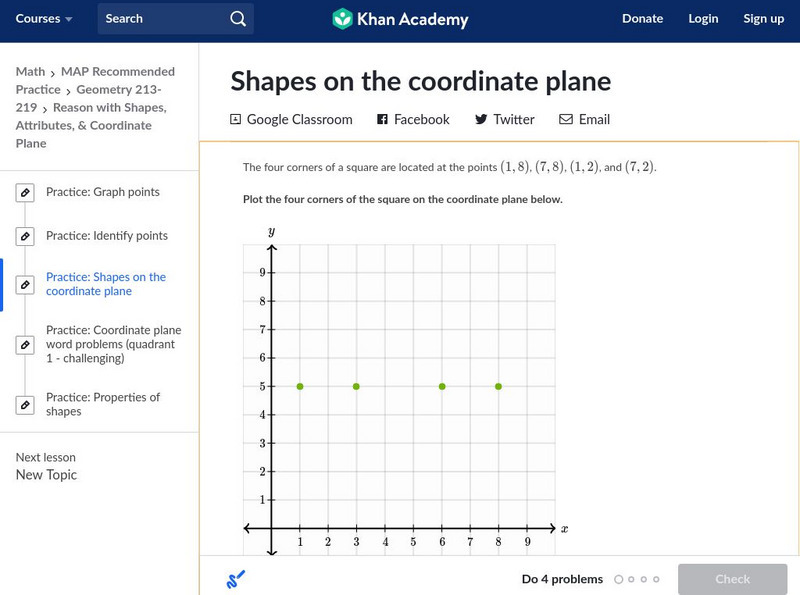Click the Google Classroom share icon
800x595 pixels.
pyautogui.click(x=236, y=119)
